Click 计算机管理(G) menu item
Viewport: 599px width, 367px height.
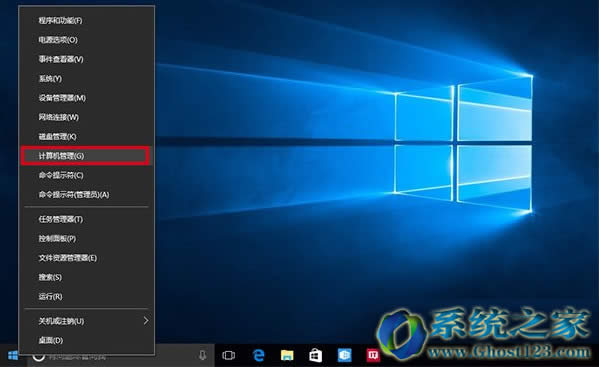(x=86, y=156)
